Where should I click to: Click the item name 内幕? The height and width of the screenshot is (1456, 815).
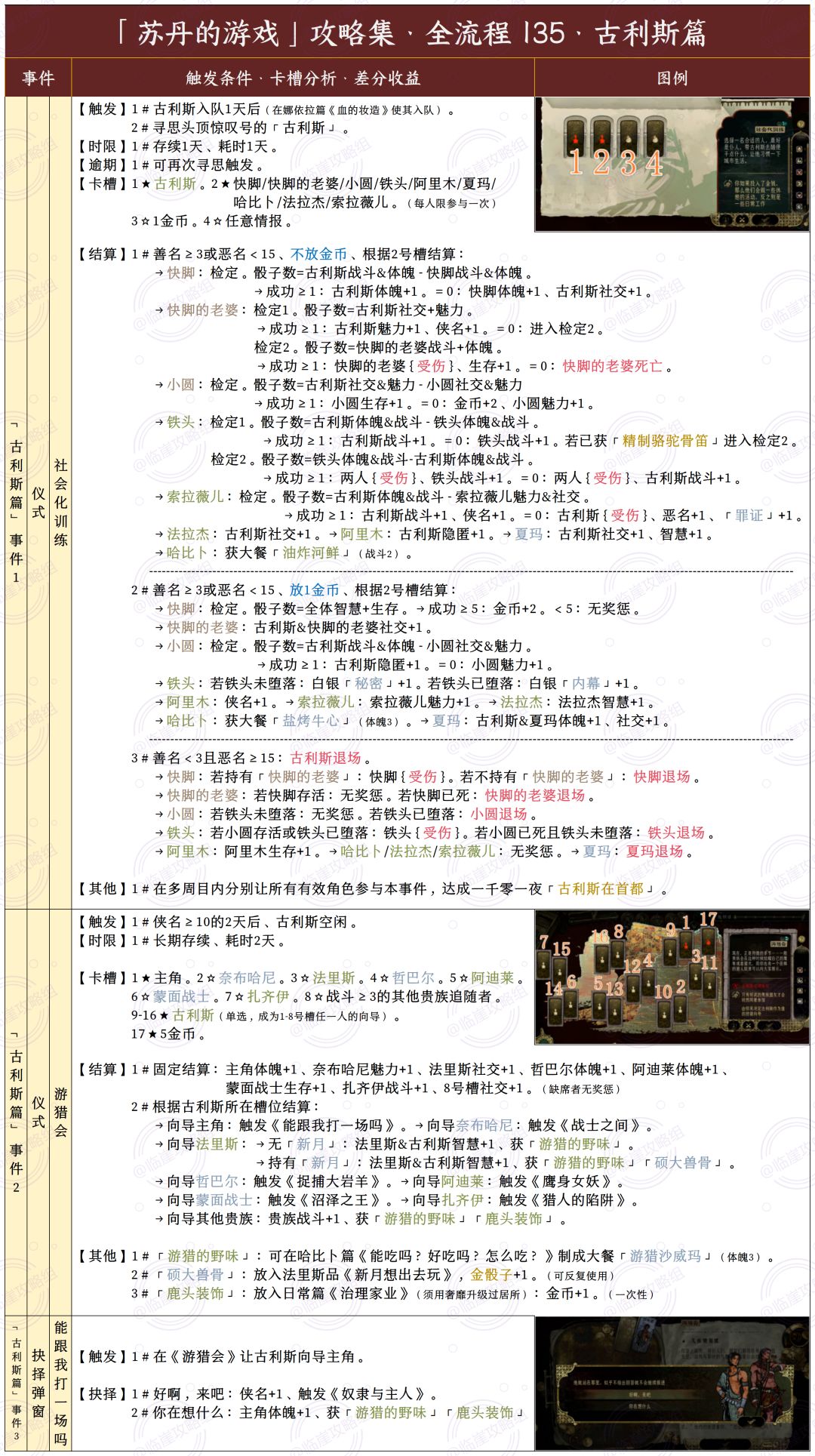pyautogui.click(x=586, y=684)
